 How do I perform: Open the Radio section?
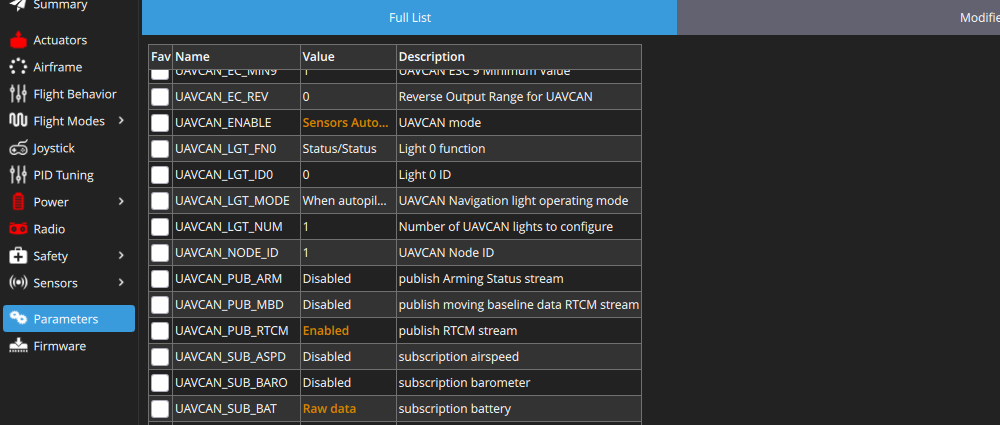tap(69, 228)
